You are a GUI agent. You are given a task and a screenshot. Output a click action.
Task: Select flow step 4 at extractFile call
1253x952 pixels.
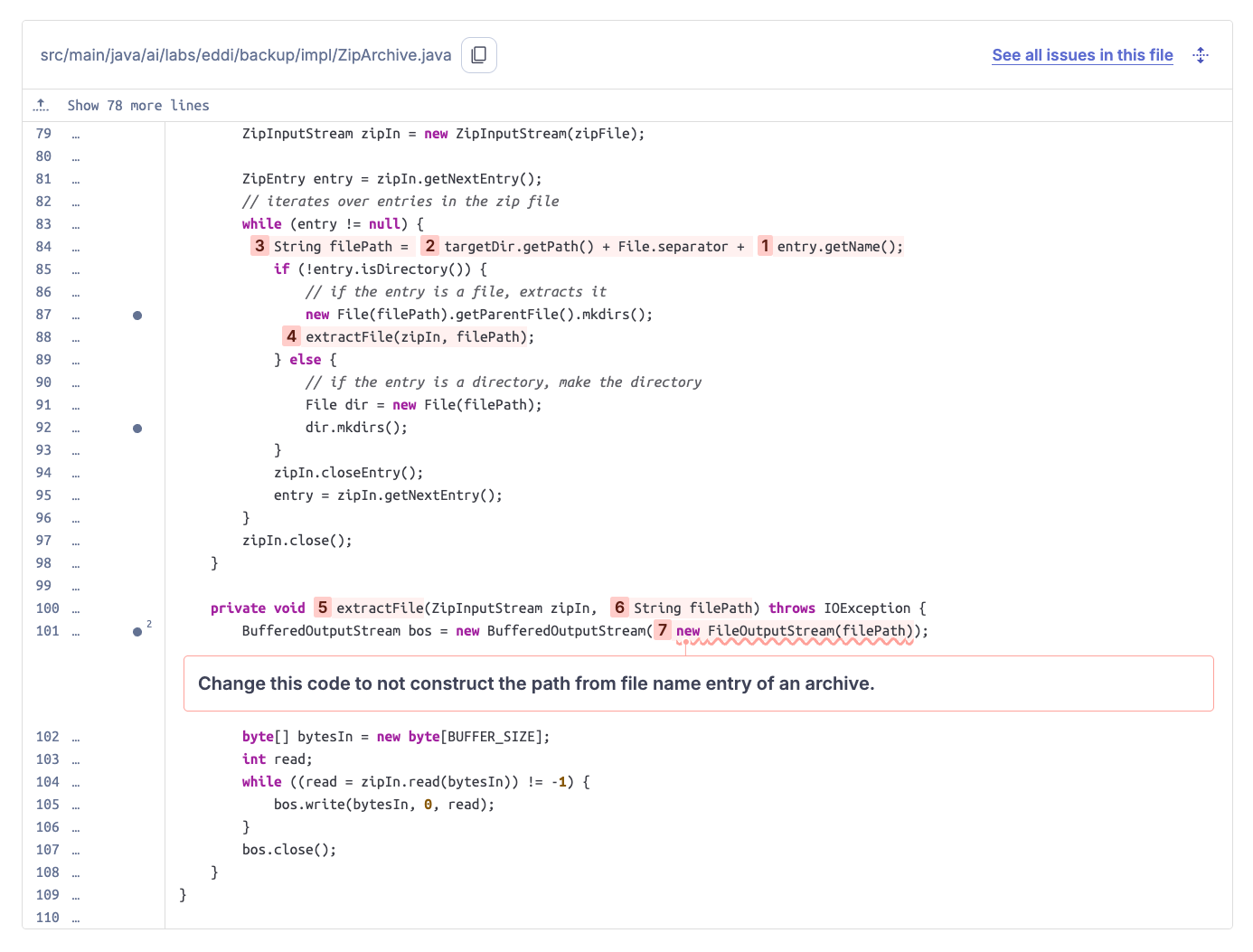(x=291, y=336)
